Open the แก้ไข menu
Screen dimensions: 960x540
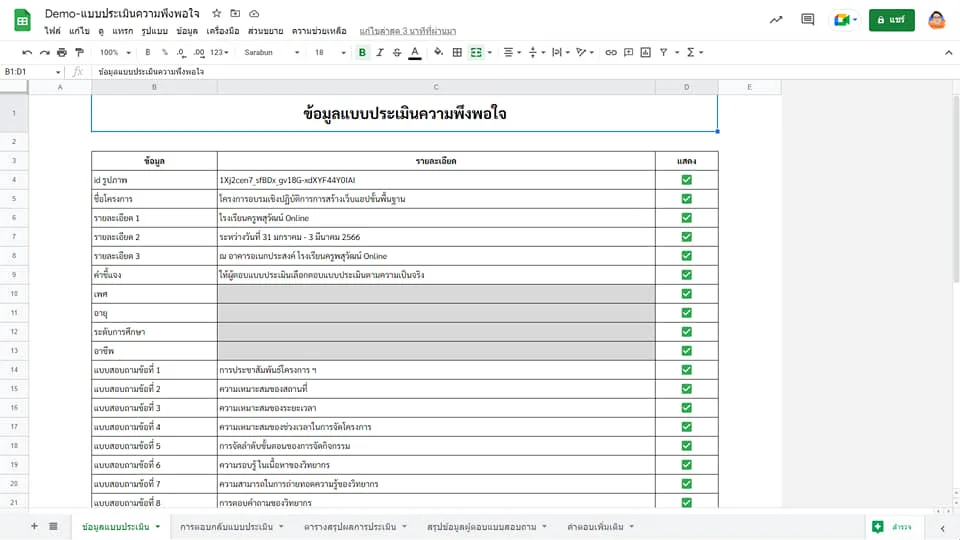click(x=79, y=31)
